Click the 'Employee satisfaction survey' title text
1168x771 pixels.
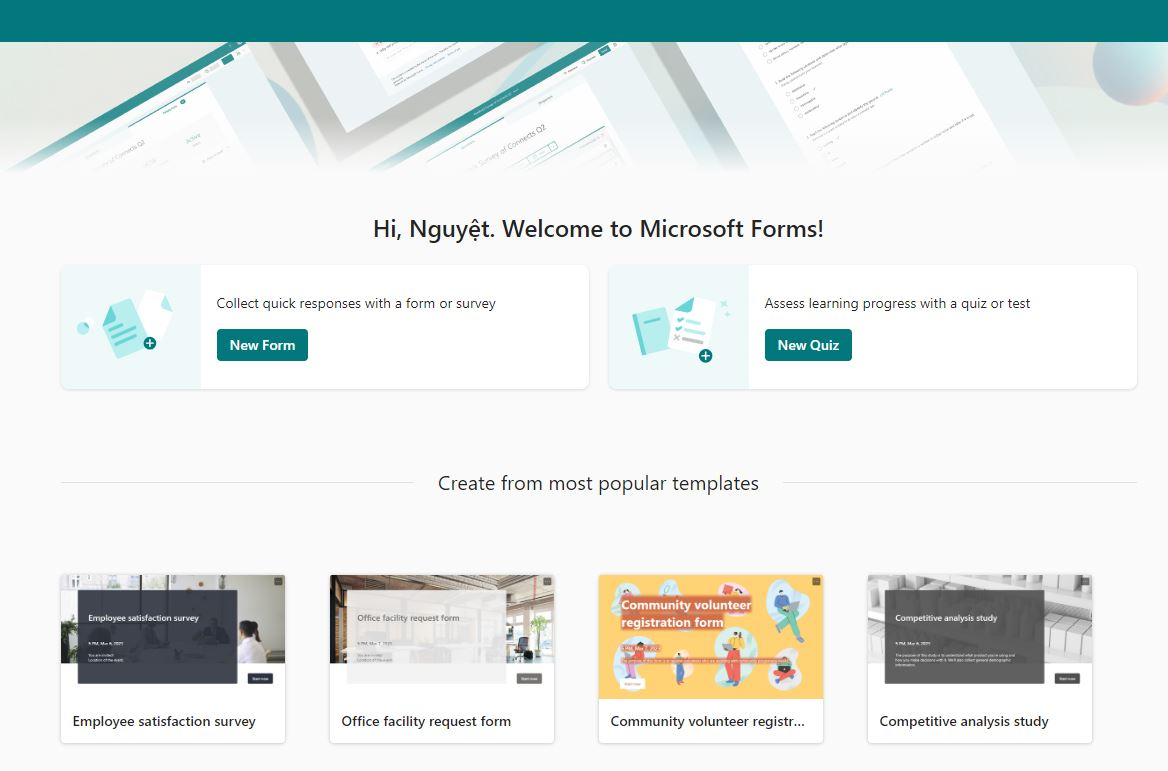click(164, 721)
